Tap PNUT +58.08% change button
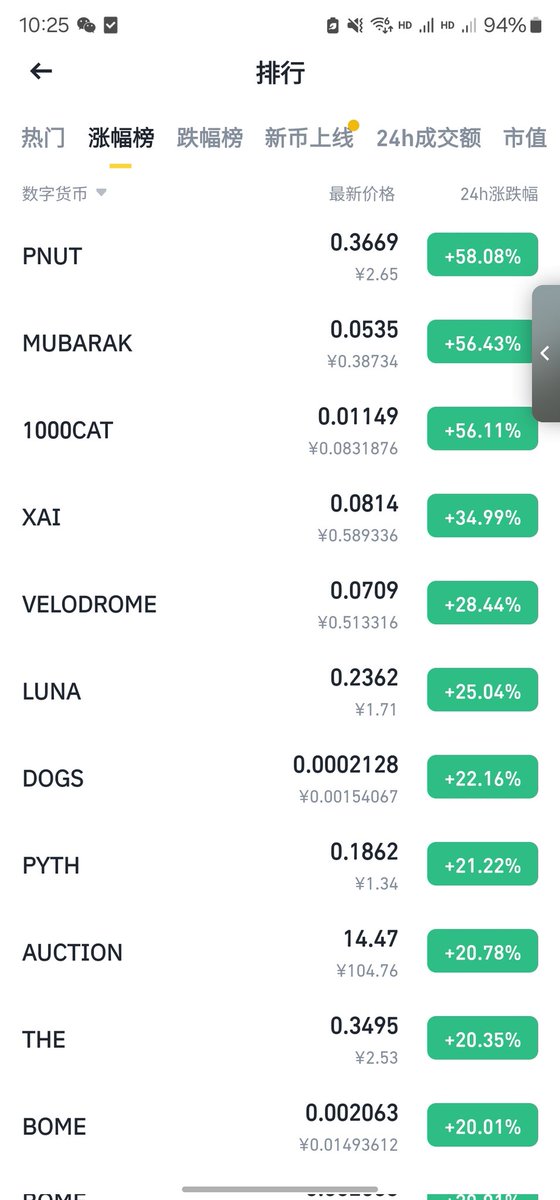The width and height of the screenshot is (560, 1200). click(x=482, y=255)
